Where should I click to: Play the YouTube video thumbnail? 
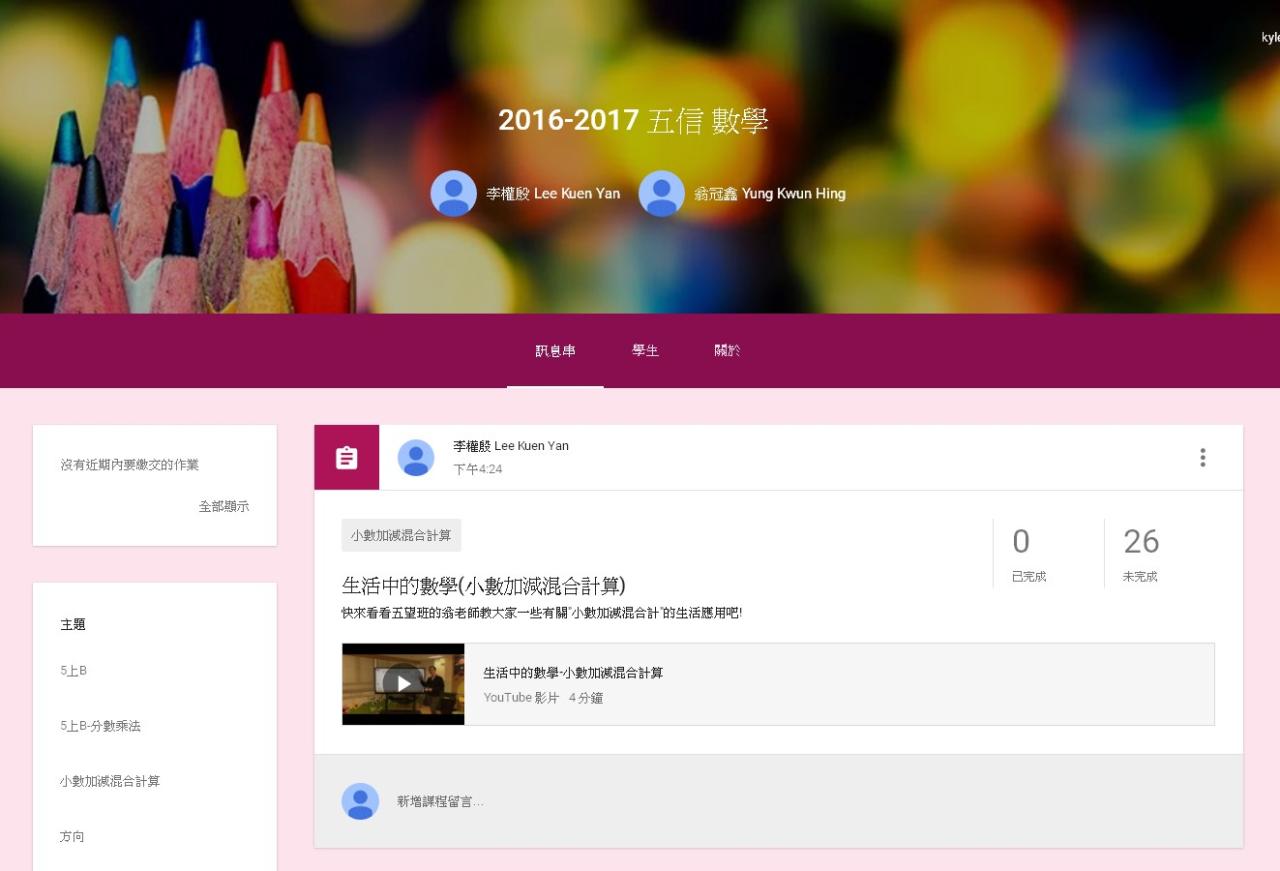403,684
